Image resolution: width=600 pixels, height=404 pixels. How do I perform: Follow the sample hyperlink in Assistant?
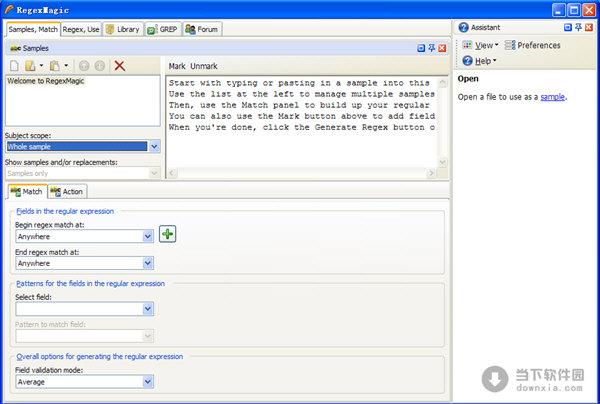552,97
